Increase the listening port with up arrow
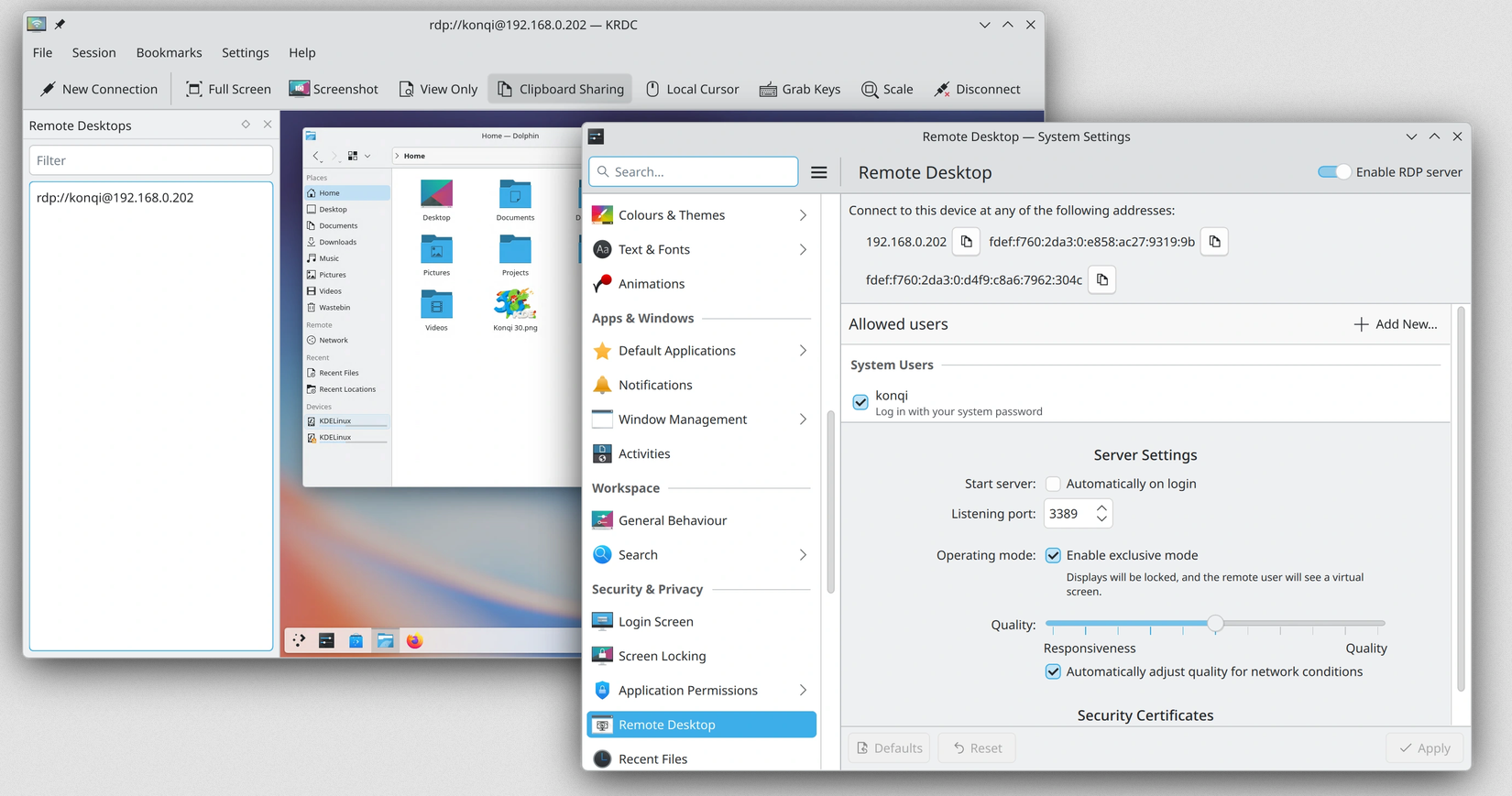Screen dimensions: 1512x796 1101,507
